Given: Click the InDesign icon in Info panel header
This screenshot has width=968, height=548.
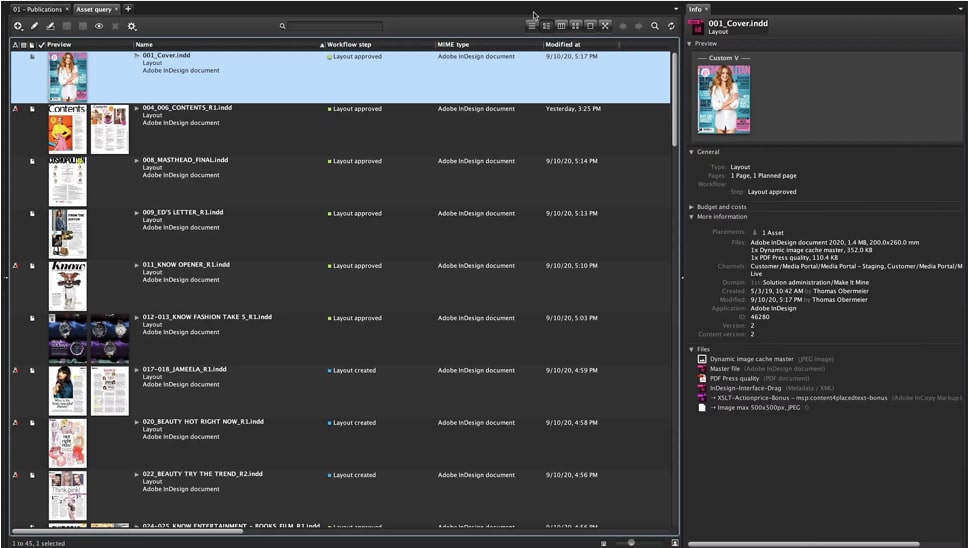Looking at the screenshot, I should 696,27.
